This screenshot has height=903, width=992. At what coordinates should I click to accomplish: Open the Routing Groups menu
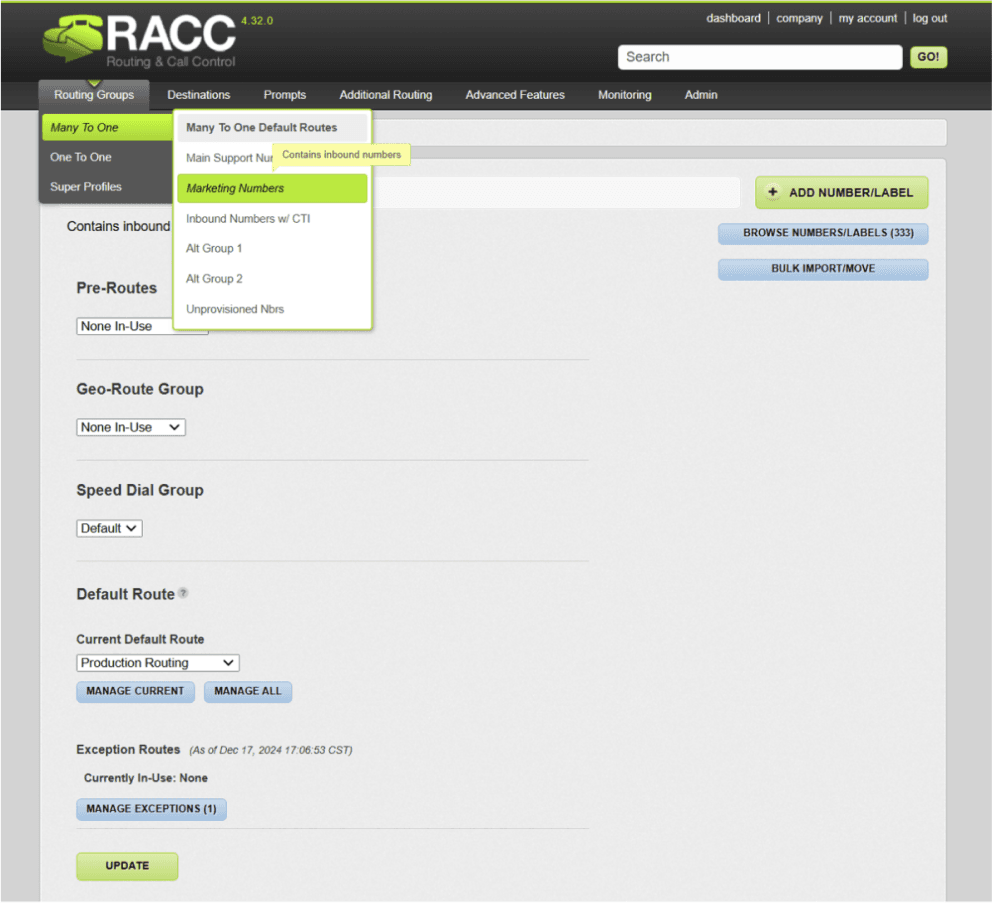coord(94,95)
